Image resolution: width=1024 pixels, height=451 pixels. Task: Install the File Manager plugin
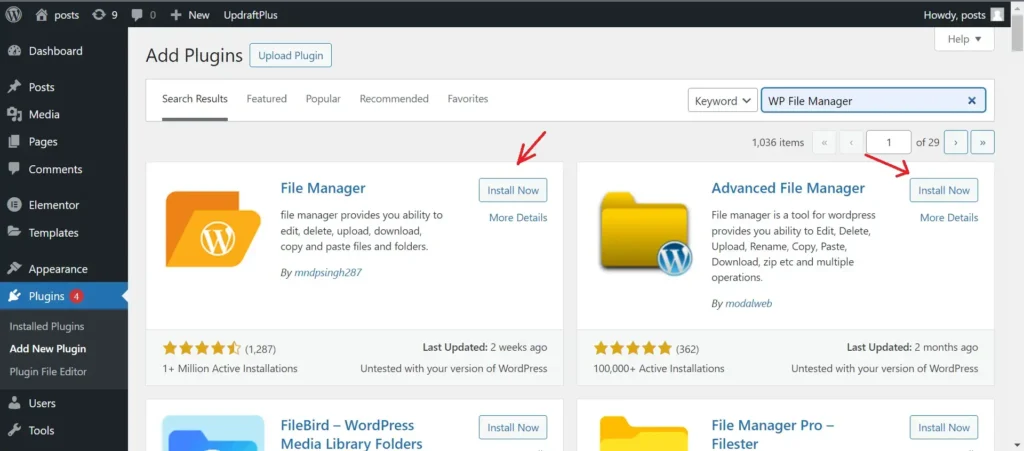[513, 190]
